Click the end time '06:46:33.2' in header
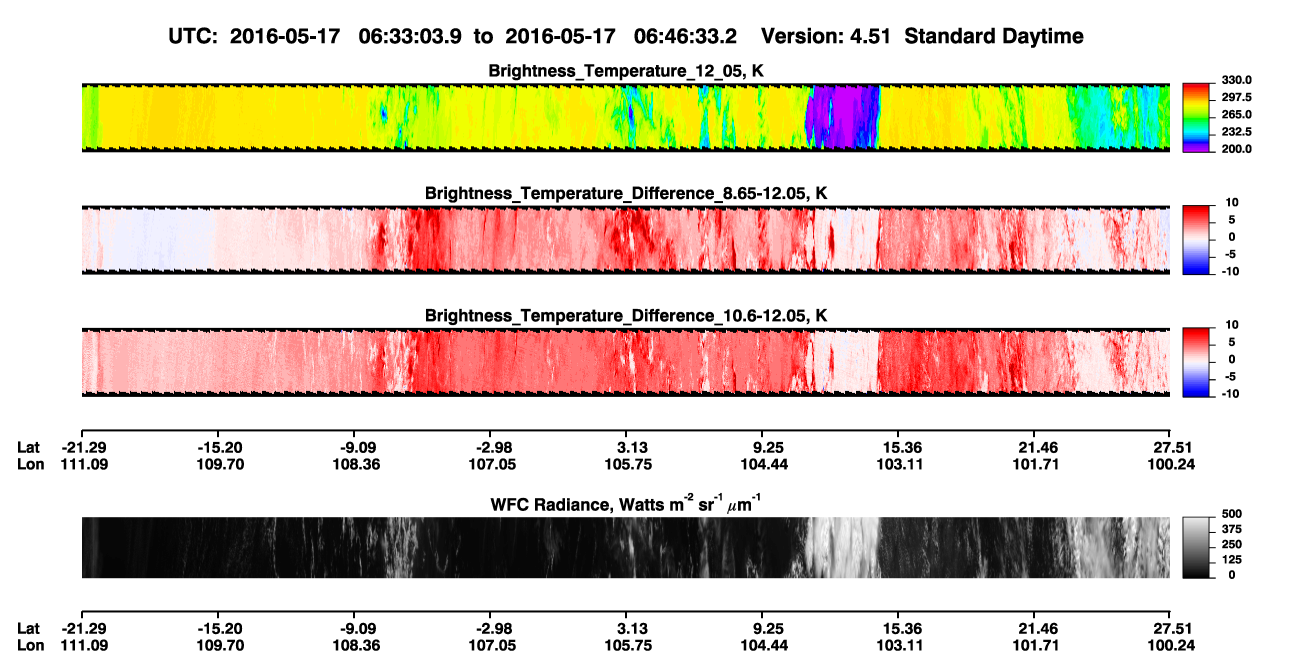The width and height of the screenshot is (1300, 667). click(686, 37)
